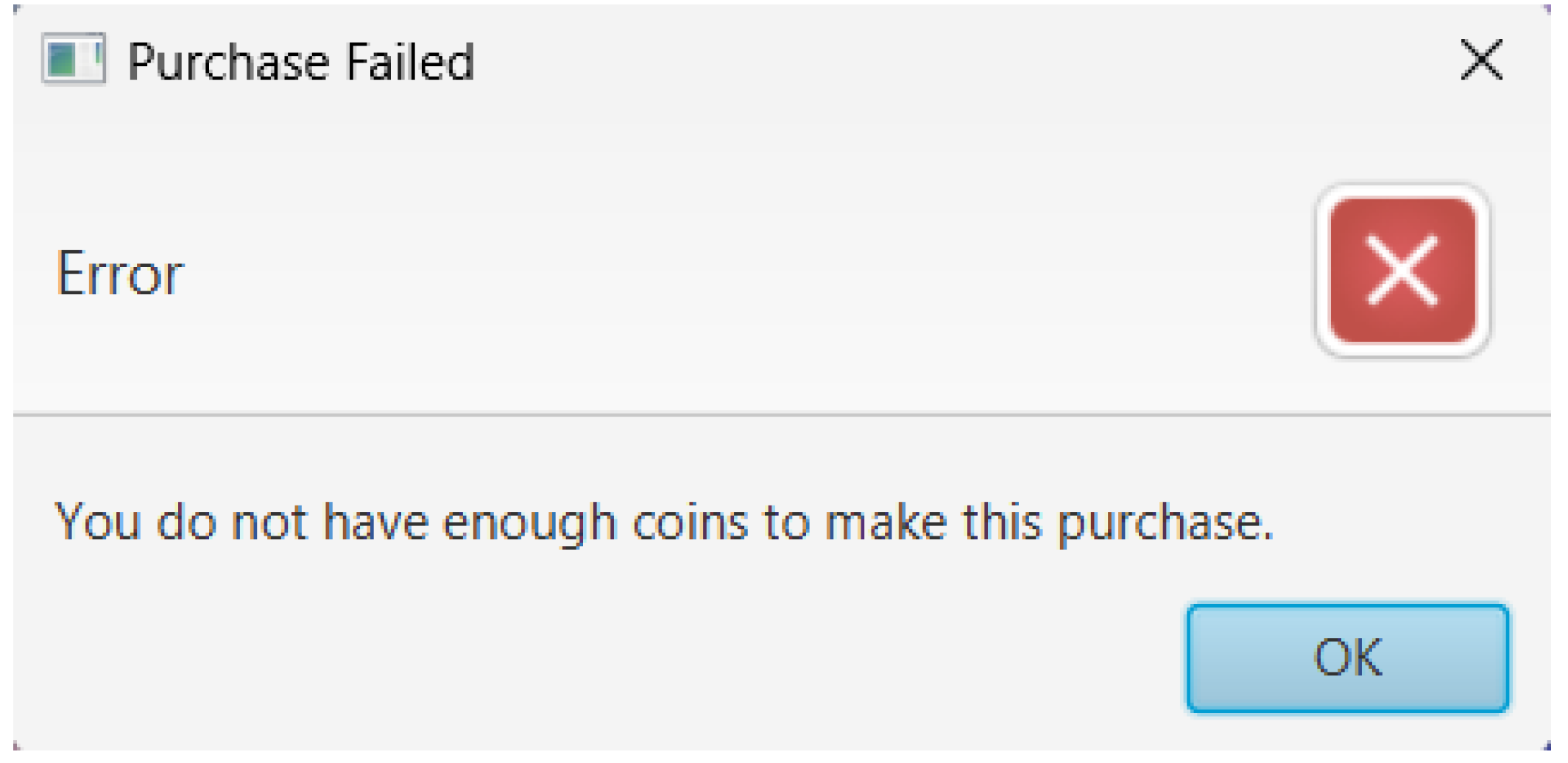Viewport: 1568px width, 763px height.
Task: Click the word "You" starting the message
Action: [x=98, y=523]
